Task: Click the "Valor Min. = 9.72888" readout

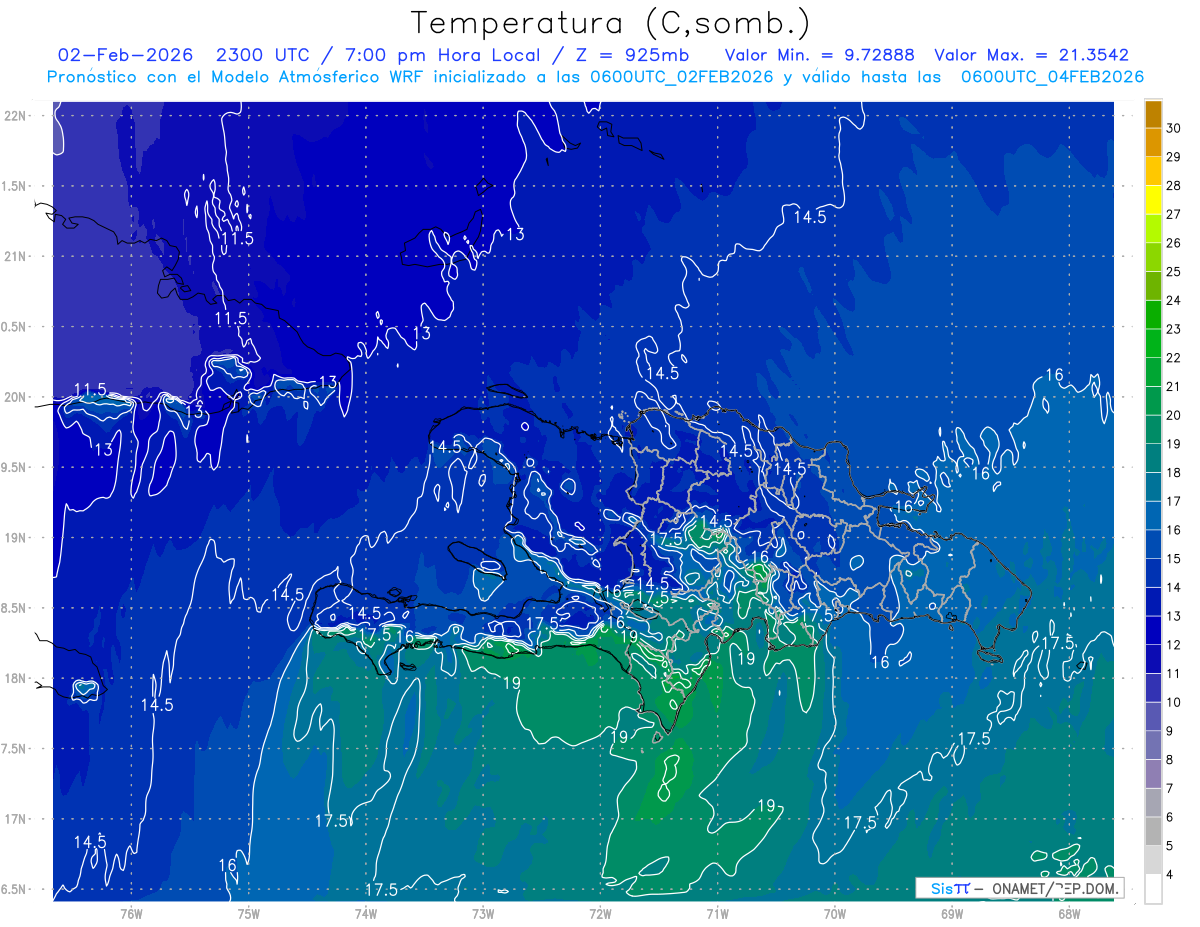Action: (x=819, y=55)
